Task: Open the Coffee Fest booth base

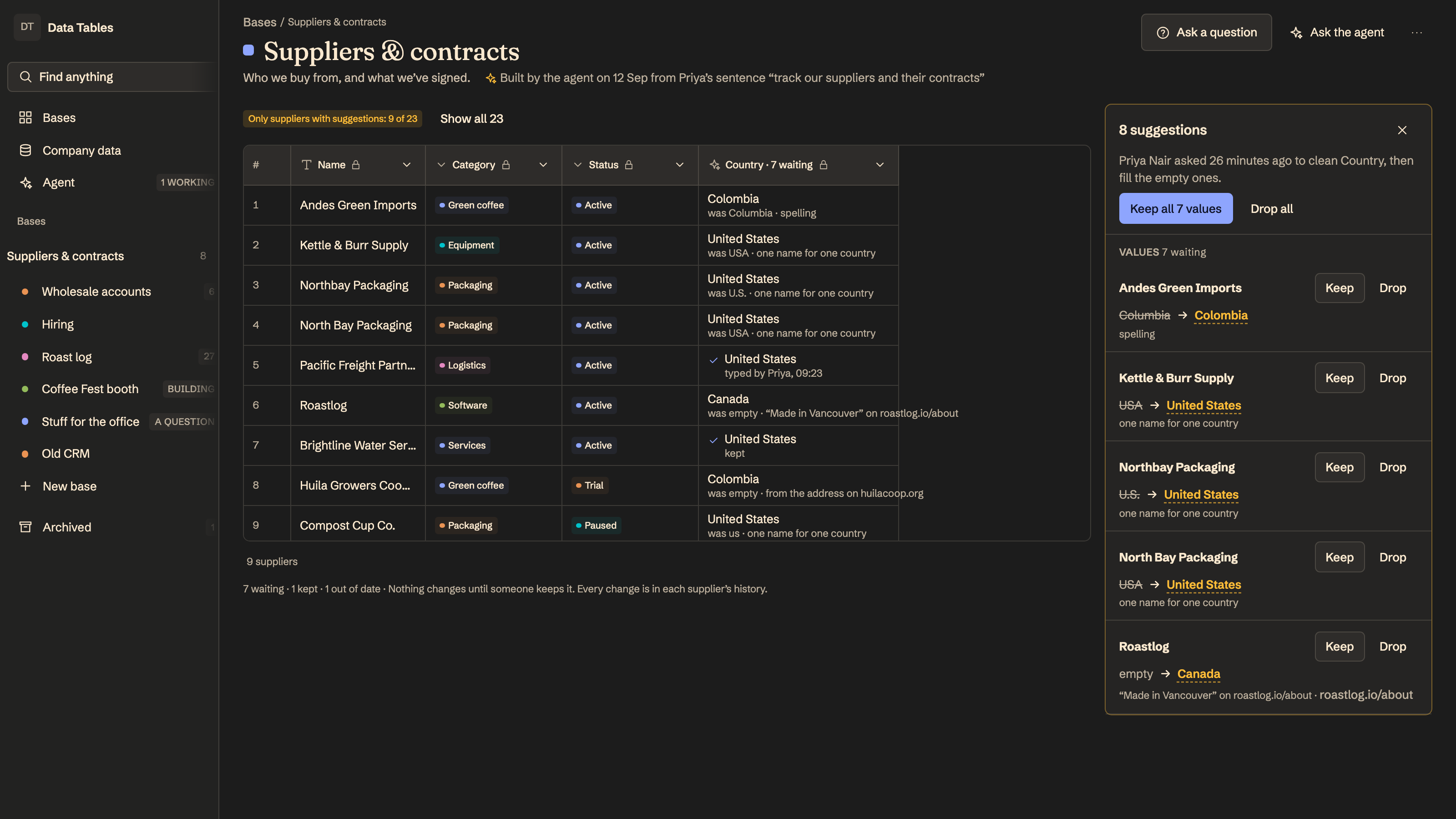Action: pyautogui.click(x=90, y=389)
